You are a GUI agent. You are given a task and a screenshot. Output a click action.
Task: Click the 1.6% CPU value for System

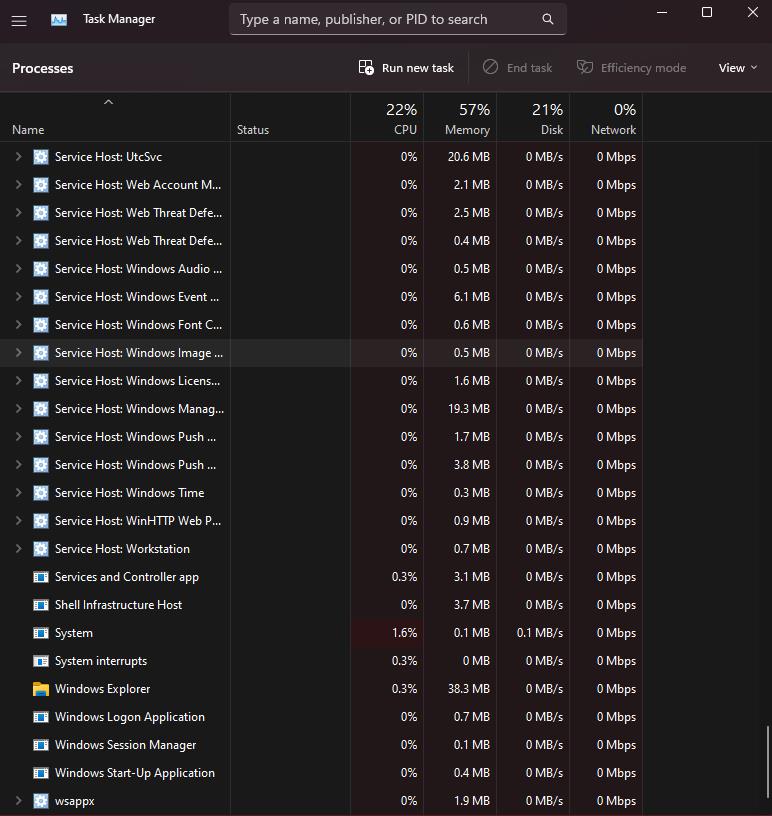(x=404, y=633)
